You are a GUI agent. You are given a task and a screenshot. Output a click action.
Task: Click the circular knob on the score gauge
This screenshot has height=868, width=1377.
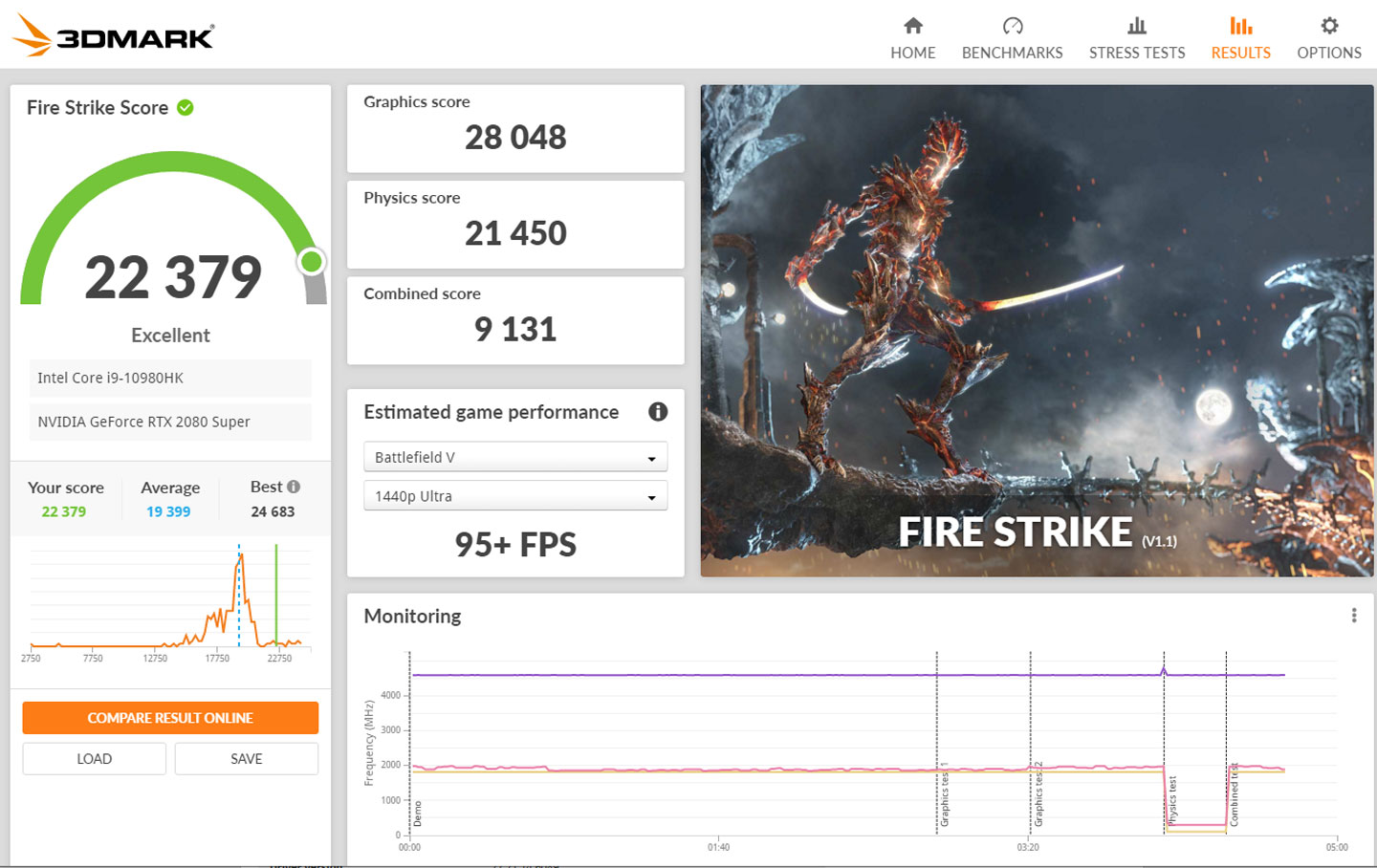(314, 261)
